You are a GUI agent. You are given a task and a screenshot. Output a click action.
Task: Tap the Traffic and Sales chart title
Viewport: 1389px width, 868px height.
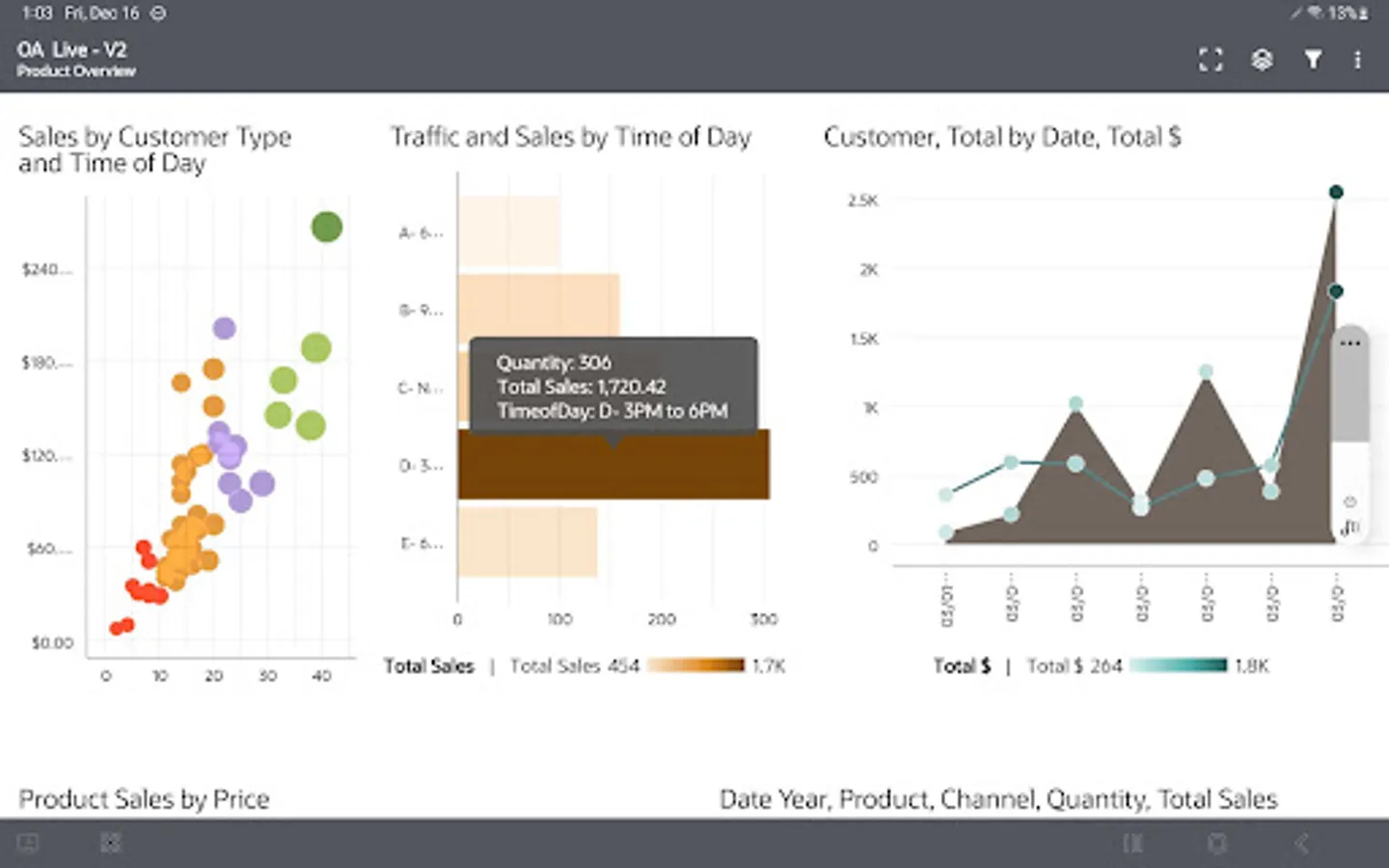570,137
